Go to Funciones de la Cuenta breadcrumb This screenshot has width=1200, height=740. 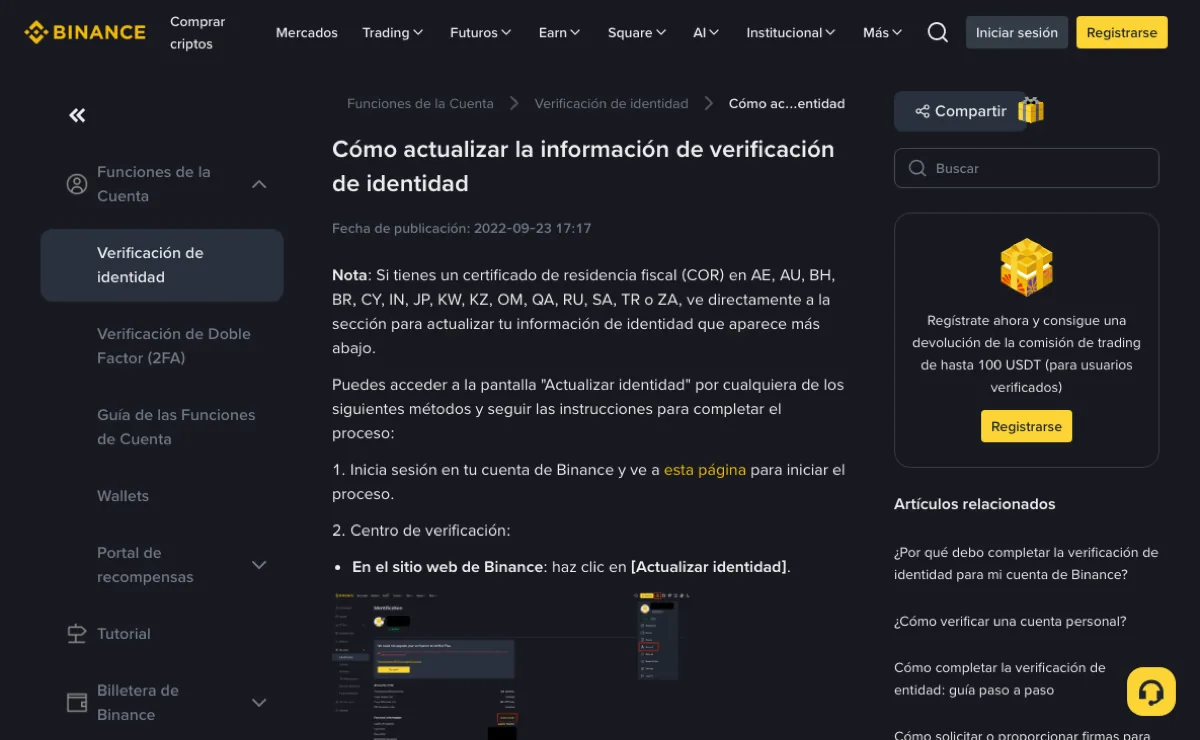[420, 104]
